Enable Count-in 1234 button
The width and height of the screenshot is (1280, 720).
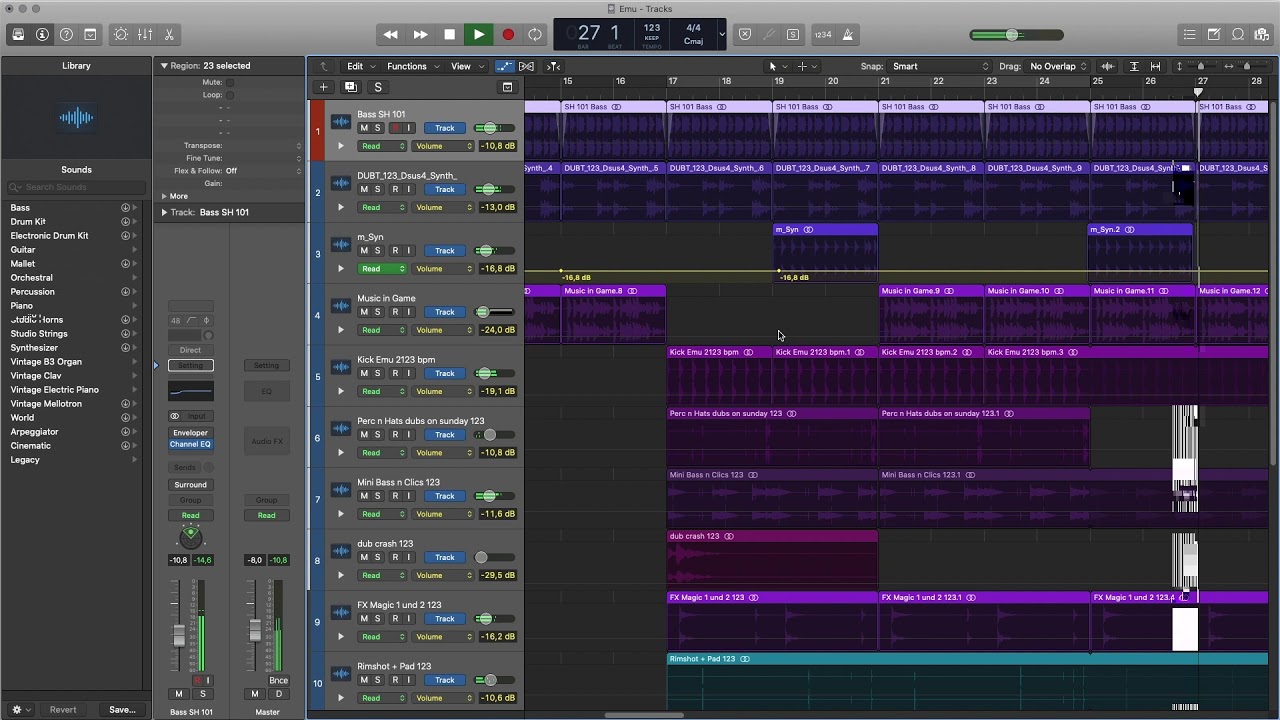click(x=823, y=35)
